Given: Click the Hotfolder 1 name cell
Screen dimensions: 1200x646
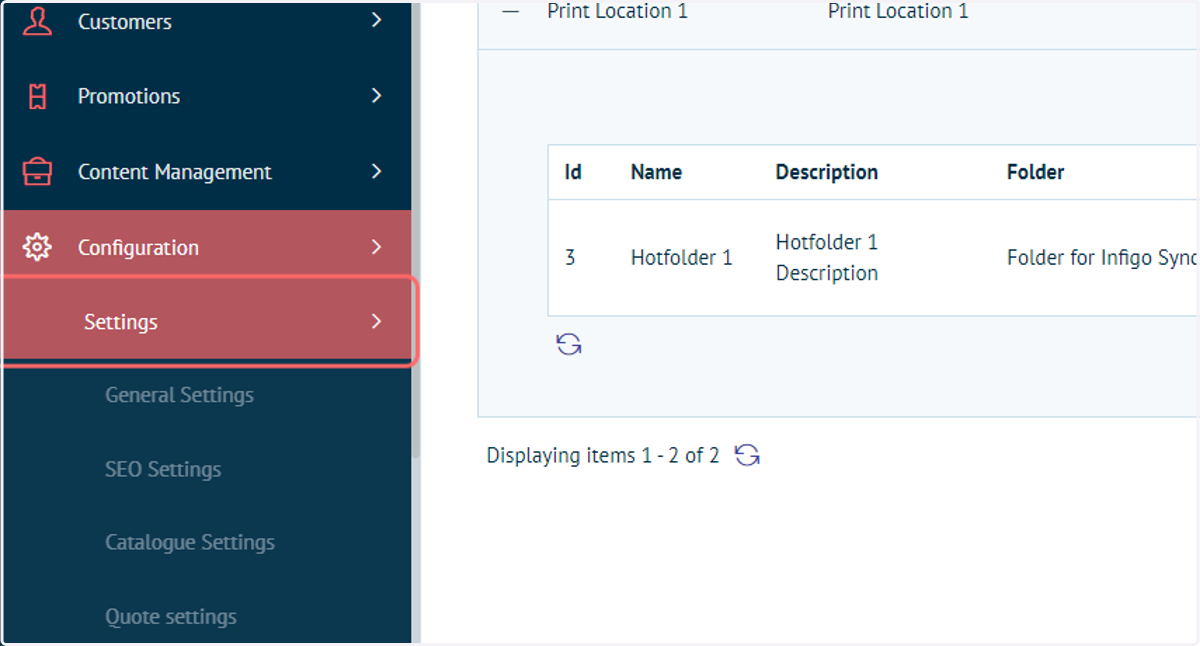Looking at the screenshot, I should [x=682, y=258].
